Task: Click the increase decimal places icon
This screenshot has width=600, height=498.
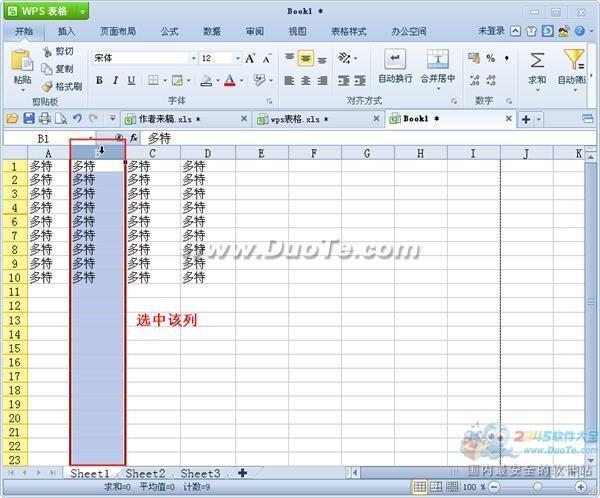Action: [x=474, y=80]
